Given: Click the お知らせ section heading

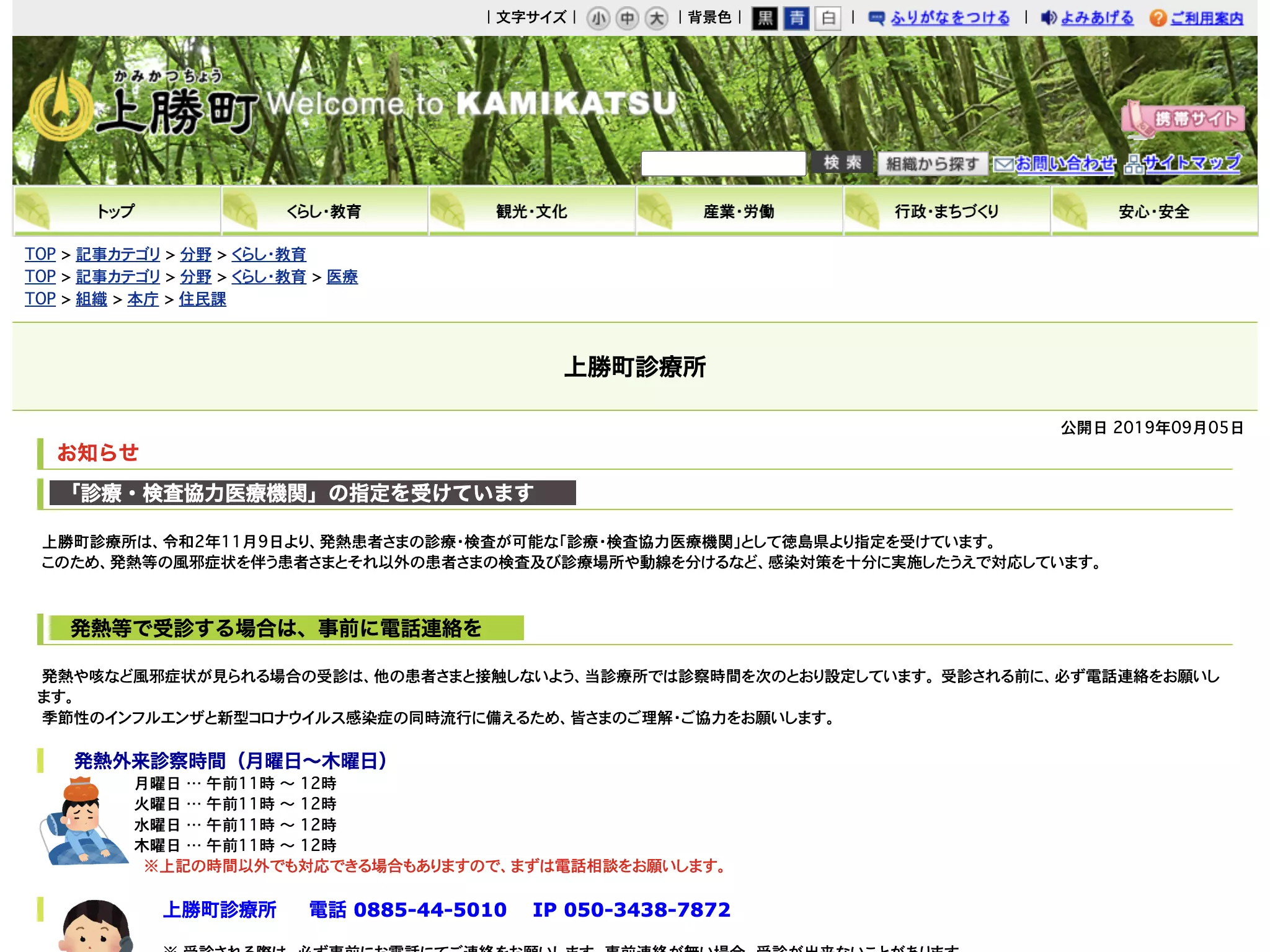Looking at the screenshot, I should [x=97, y=452].
